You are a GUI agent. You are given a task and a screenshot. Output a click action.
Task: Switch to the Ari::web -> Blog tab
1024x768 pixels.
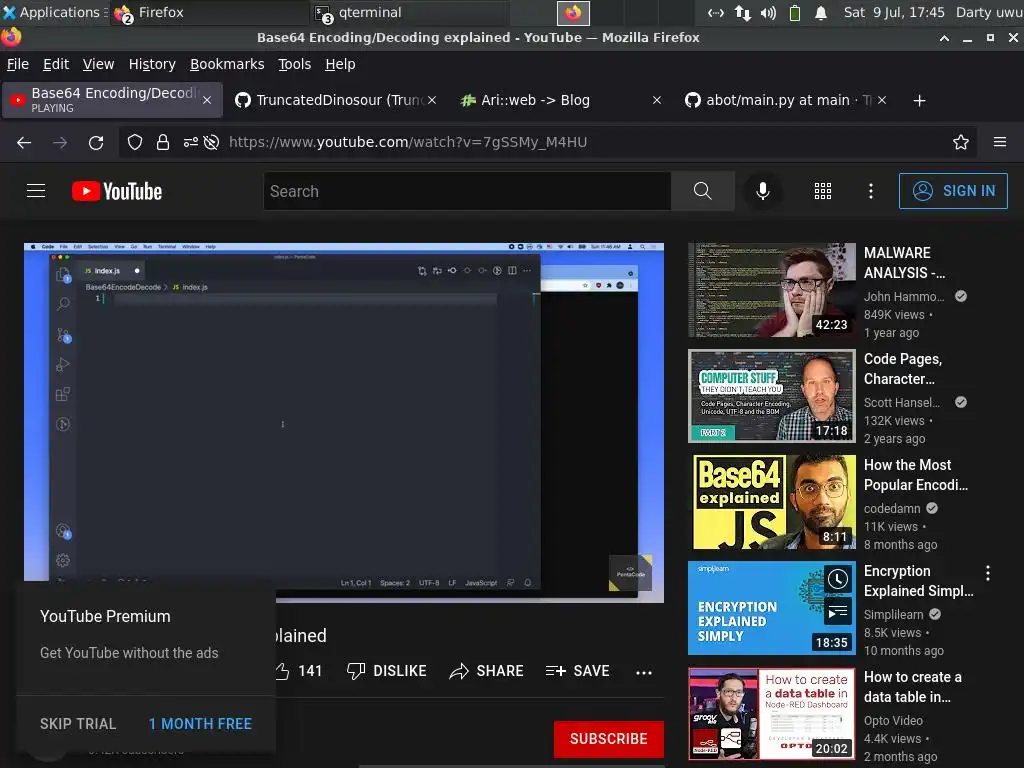(562, 100)
